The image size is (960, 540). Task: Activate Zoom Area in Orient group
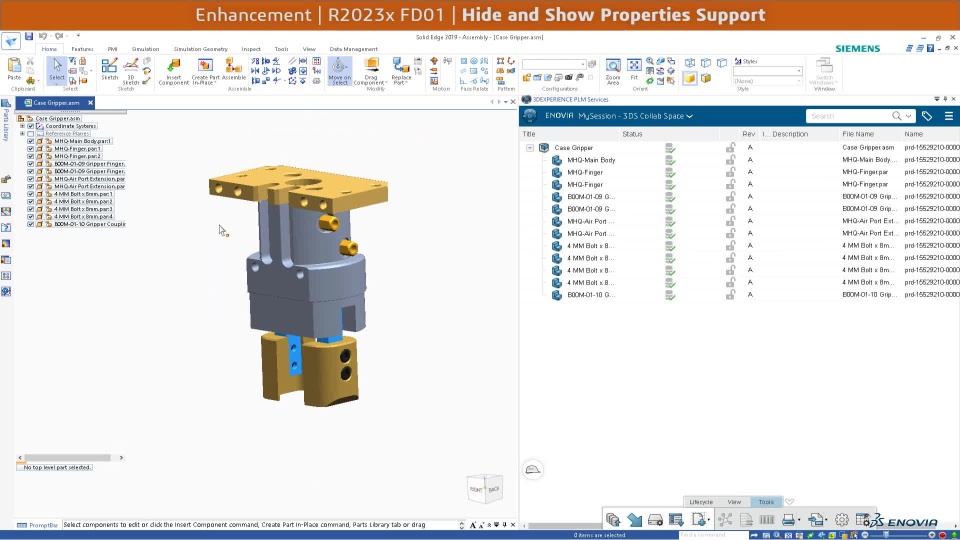[x=613, y=71]
